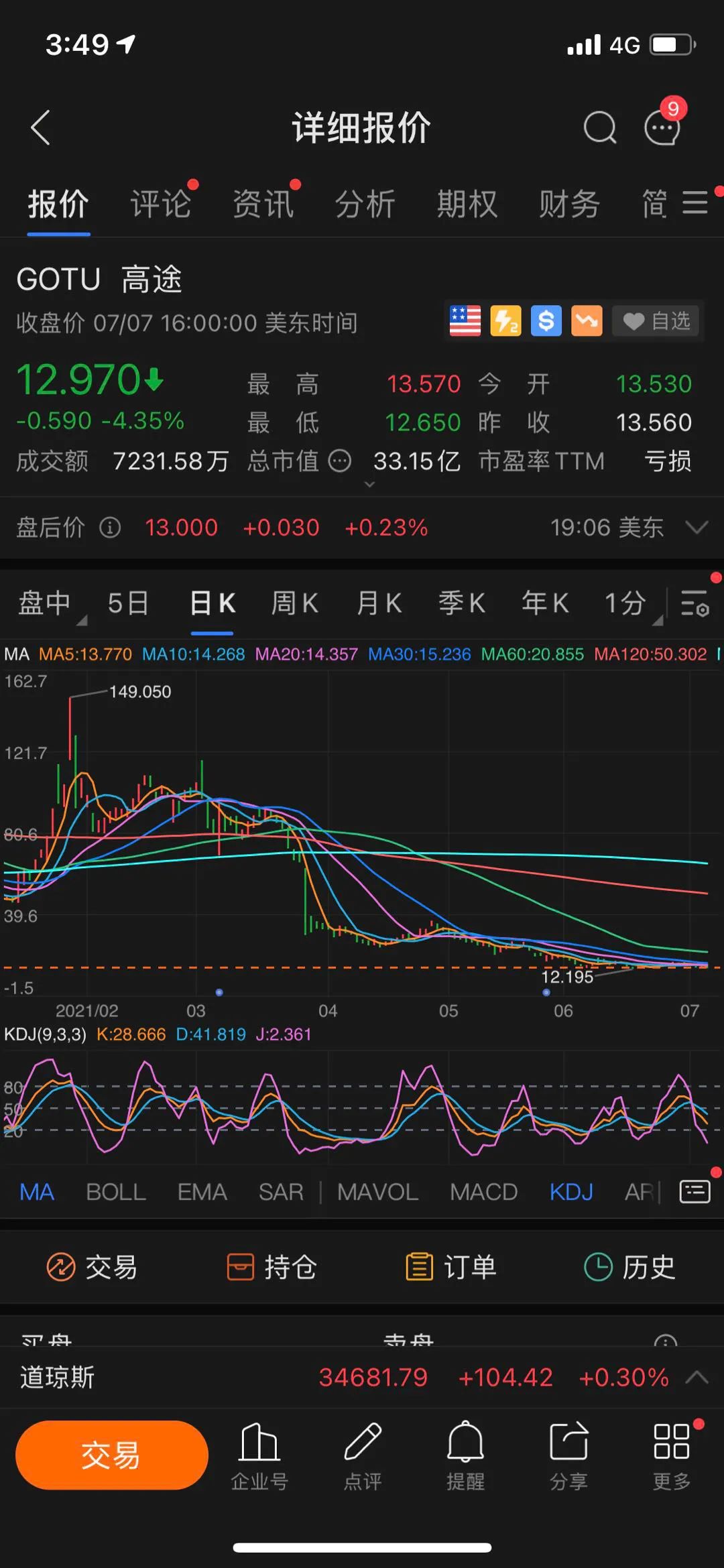Tap the 12.195 low price label
Screen dimensions: 724x1568
click(x=568, y=977)
